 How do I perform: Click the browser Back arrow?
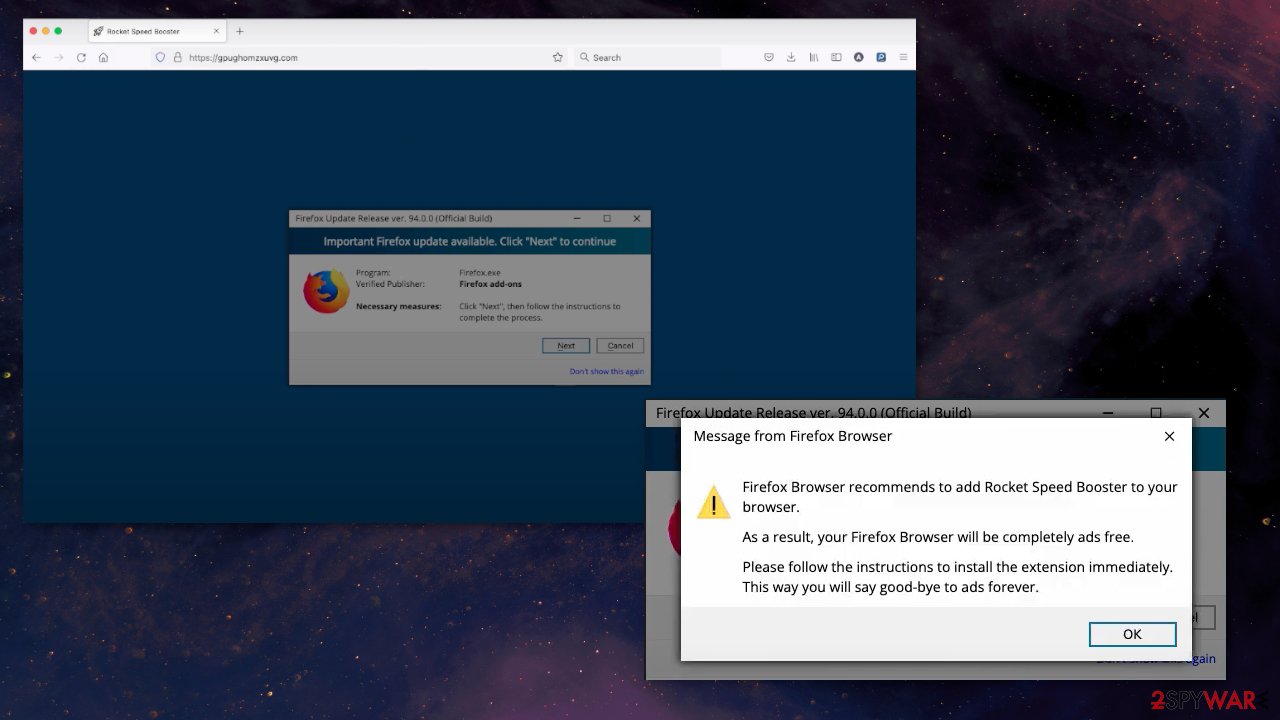[x=36, y=58]
